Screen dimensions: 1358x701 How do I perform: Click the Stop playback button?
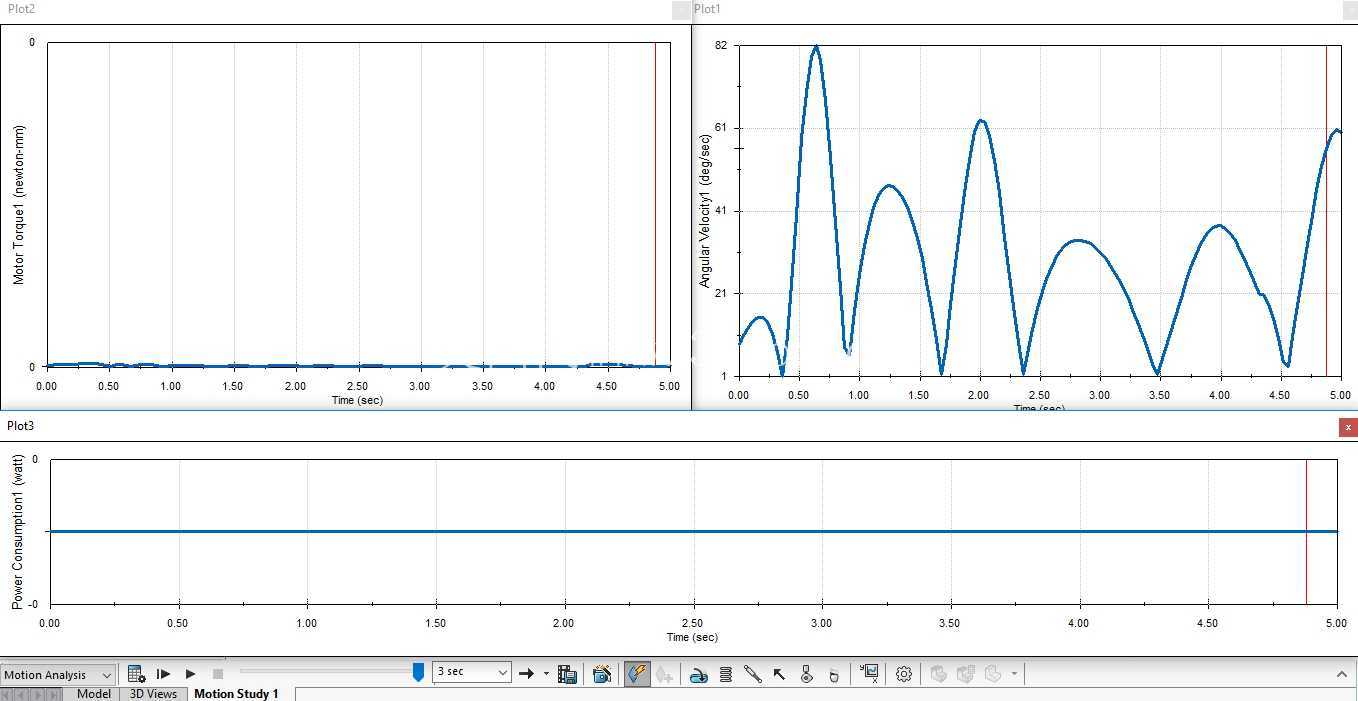point(217,674)
